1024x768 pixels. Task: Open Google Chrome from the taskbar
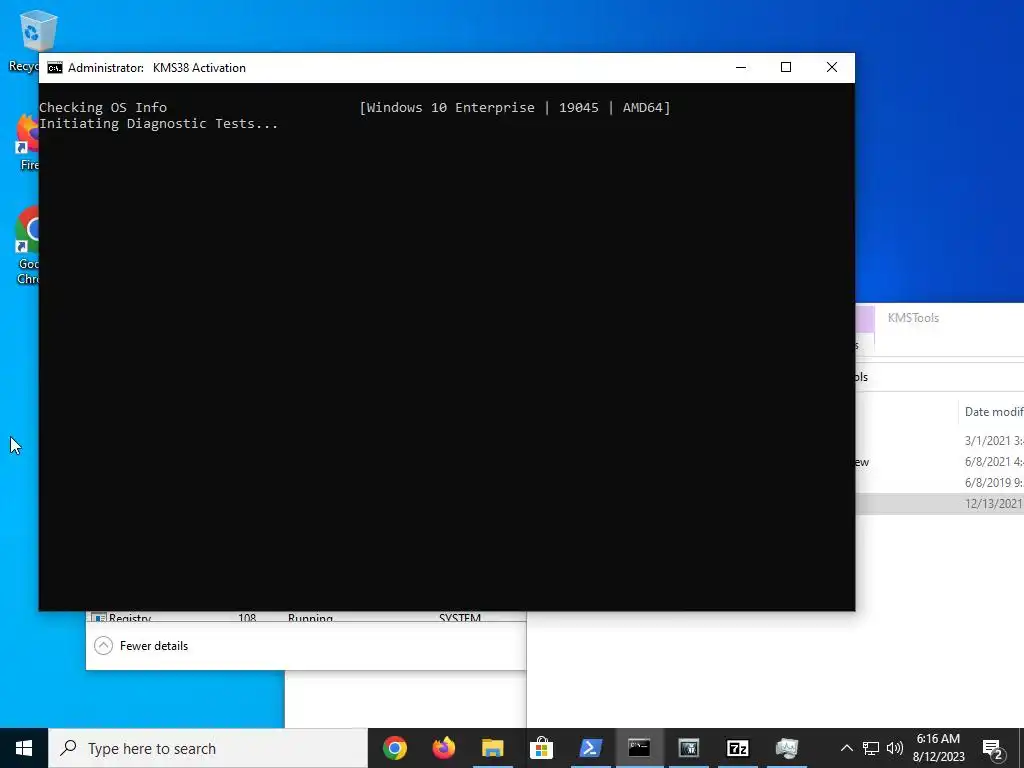click(395, 748)
